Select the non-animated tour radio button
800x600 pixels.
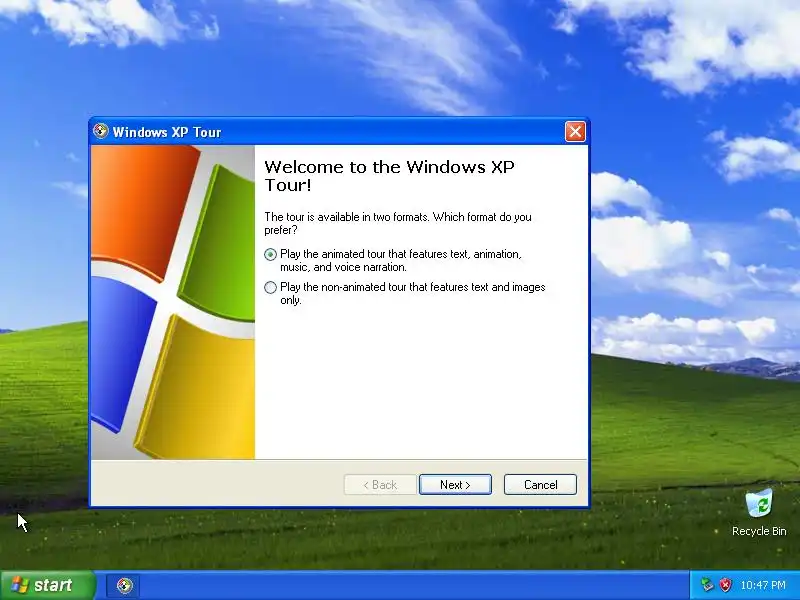(x=270, y=287)
